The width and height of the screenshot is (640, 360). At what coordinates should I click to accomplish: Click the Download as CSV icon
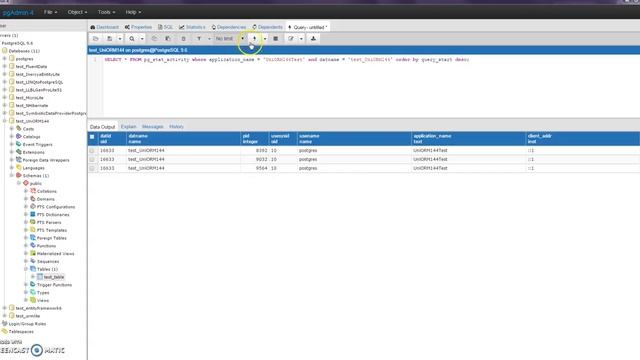tap(313, 39)
